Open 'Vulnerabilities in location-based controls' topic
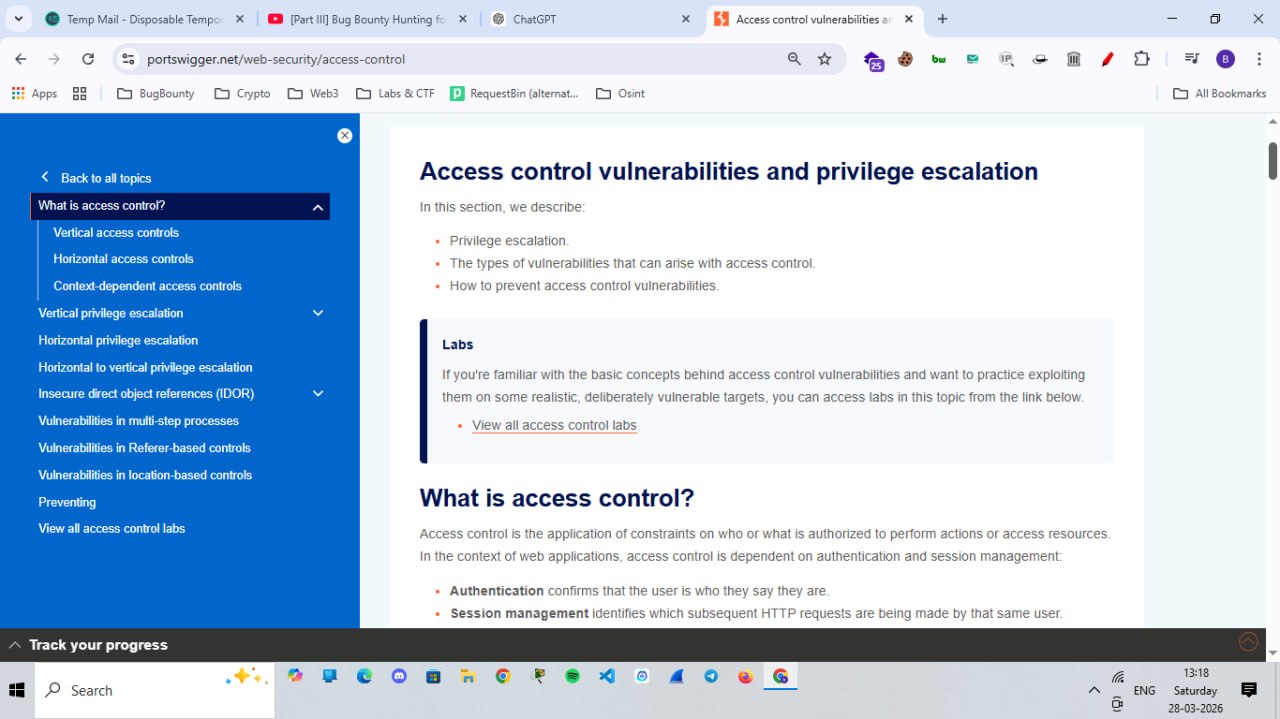 tap(145, 475)
